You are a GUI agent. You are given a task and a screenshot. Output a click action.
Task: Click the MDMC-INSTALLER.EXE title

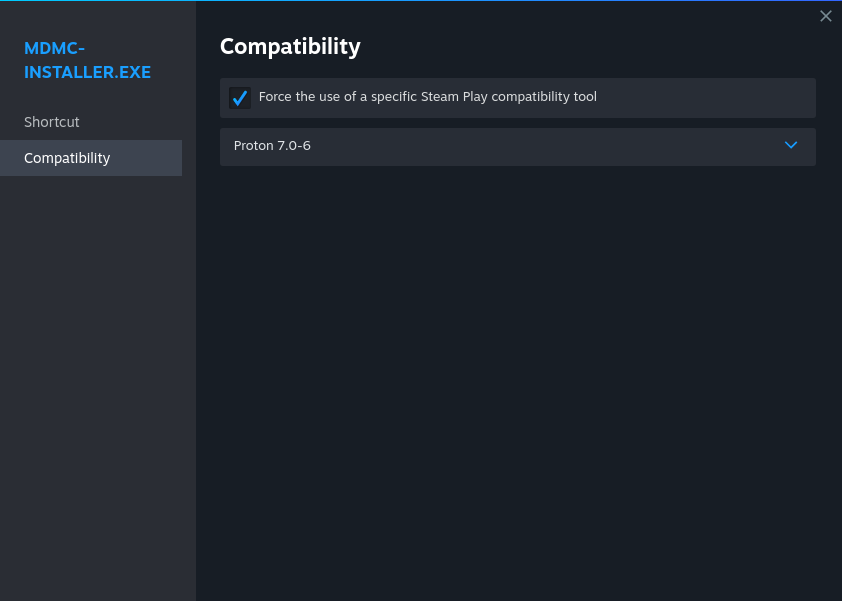[x=87, y=60]
